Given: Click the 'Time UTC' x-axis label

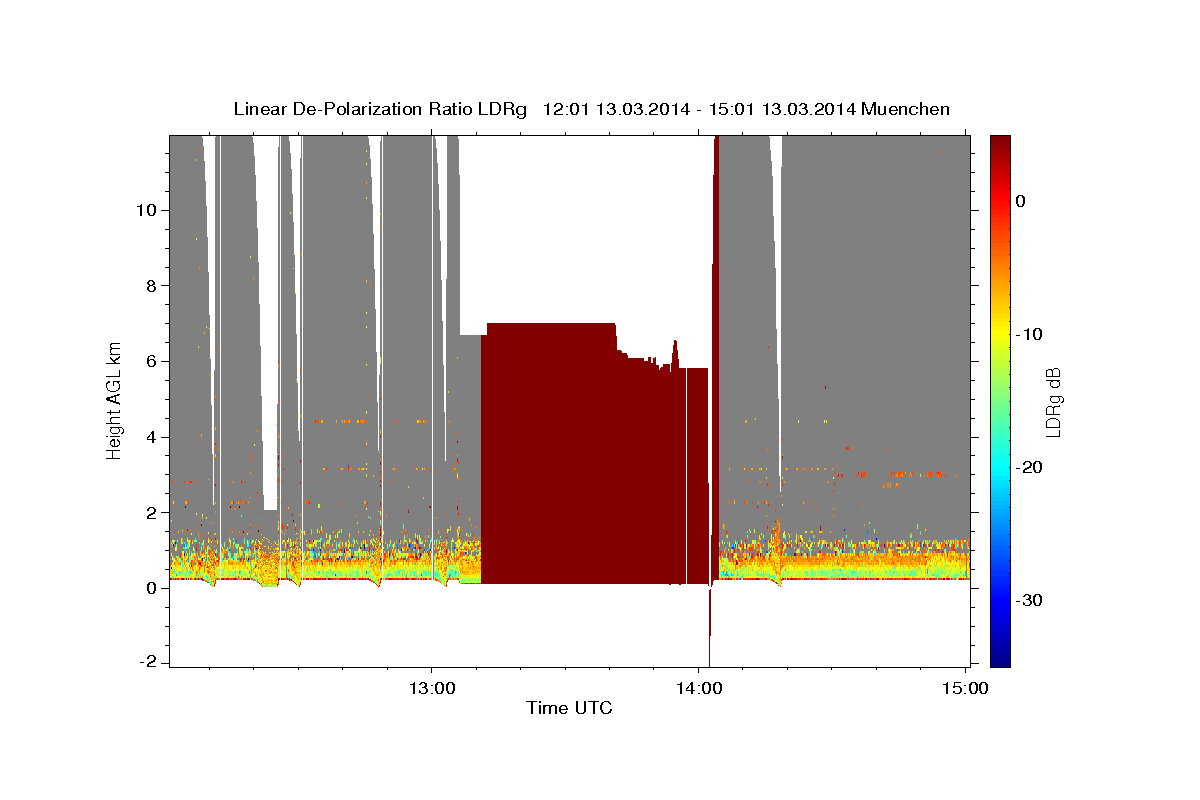Looking at the screenshot, I should click(x=569, y=708).
